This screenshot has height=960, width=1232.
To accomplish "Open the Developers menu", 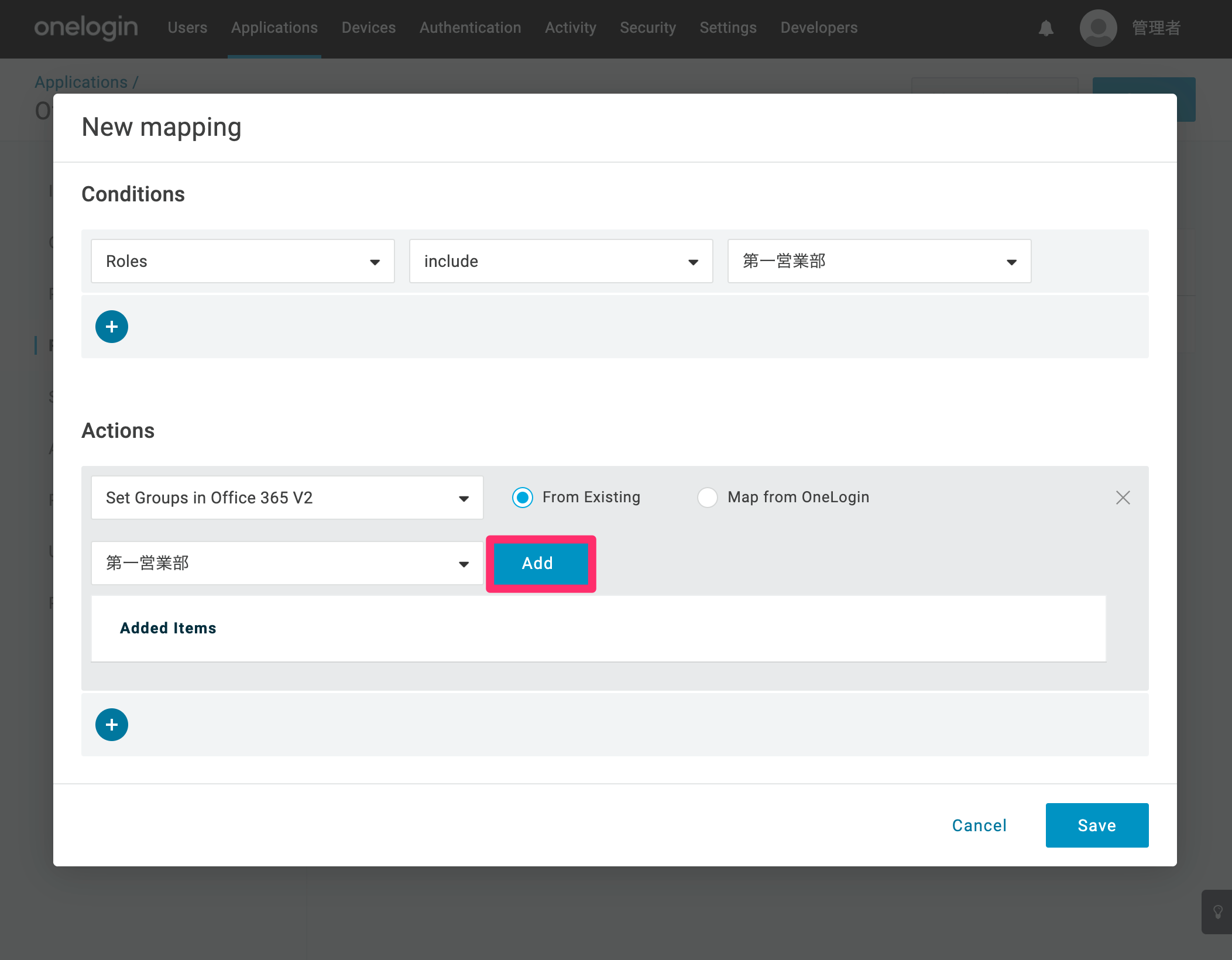I will pos(819,28).
